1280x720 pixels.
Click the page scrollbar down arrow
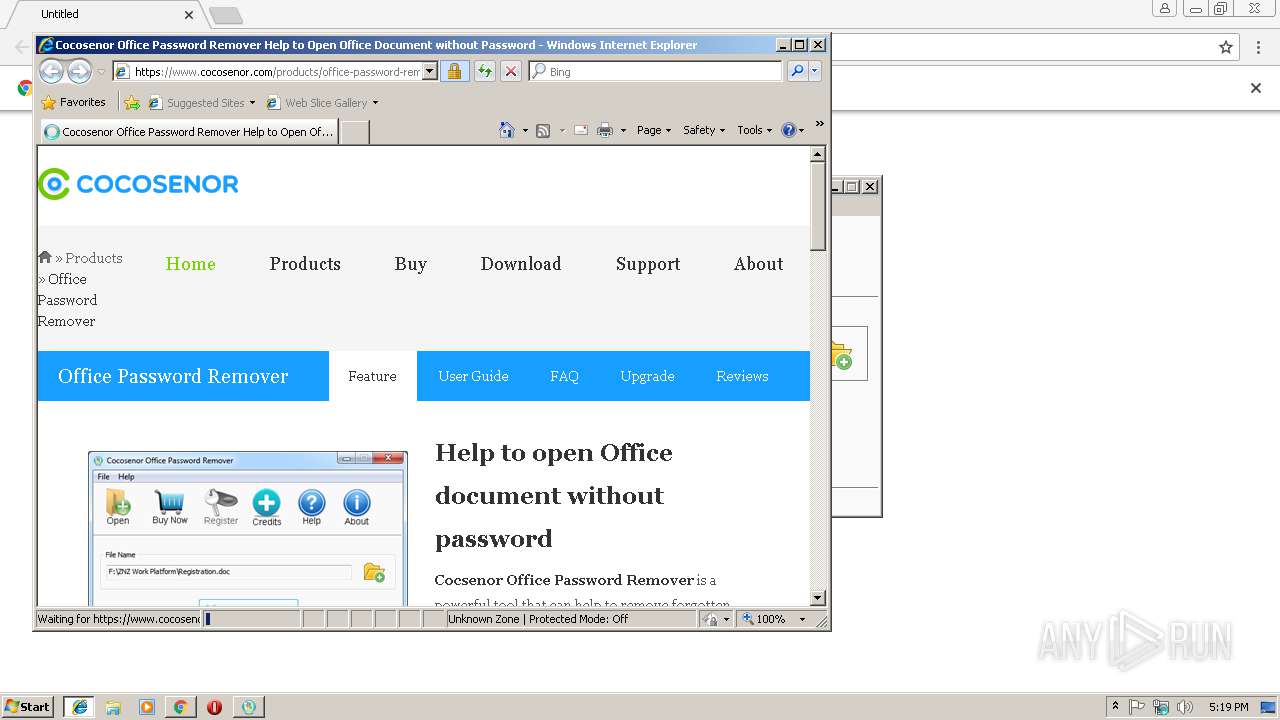coord(818,598)
